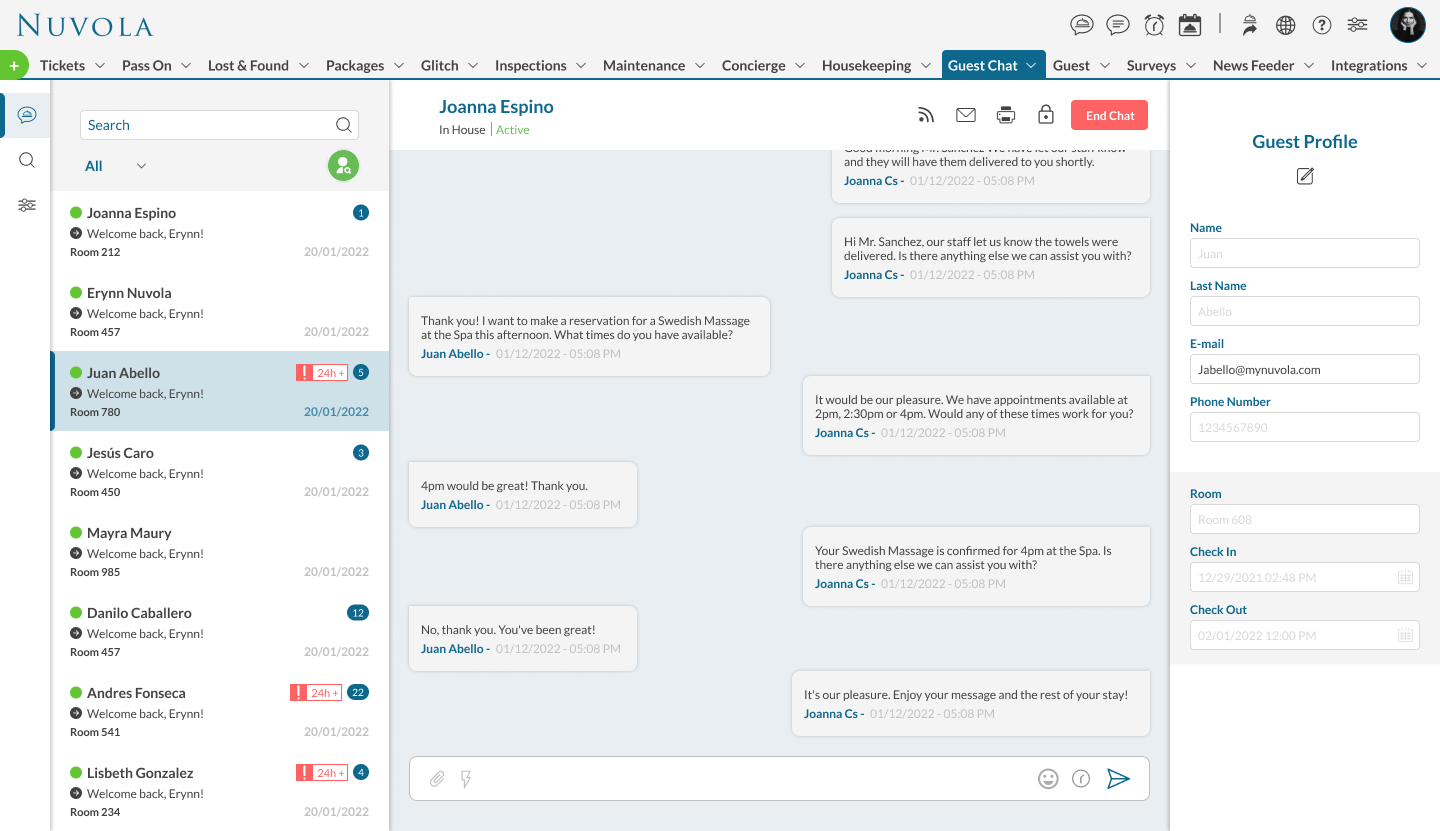The image size is (1440, 831).
Task: Open Erynn Nuvola's conversation
Action: tap(220, 311)
